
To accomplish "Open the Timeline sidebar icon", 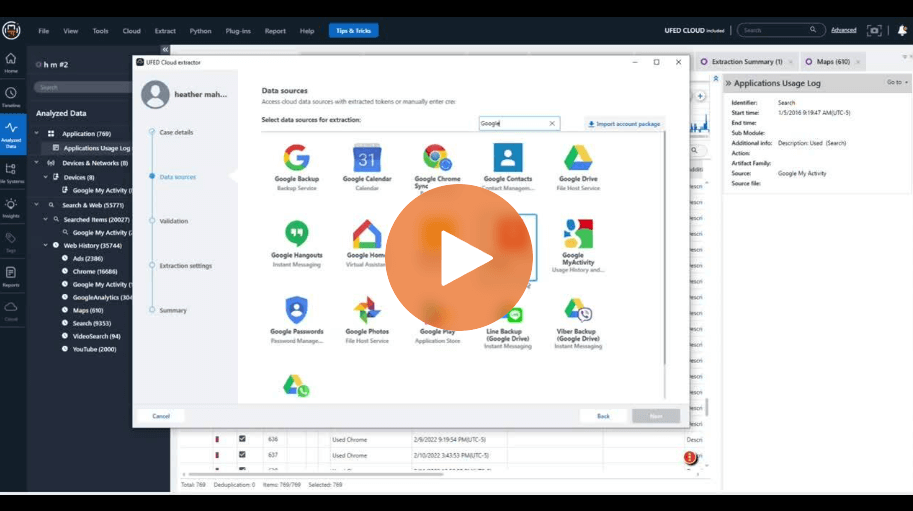I will coord(11,97).
